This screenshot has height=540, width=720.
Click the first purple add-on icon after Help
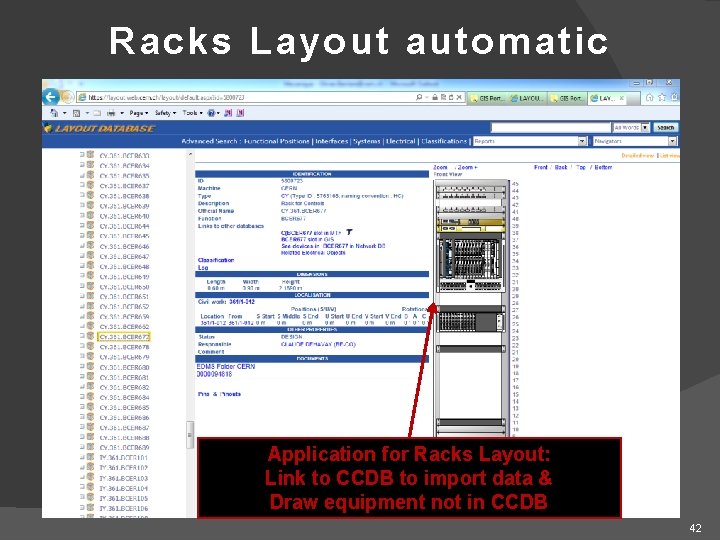(228, 113)
